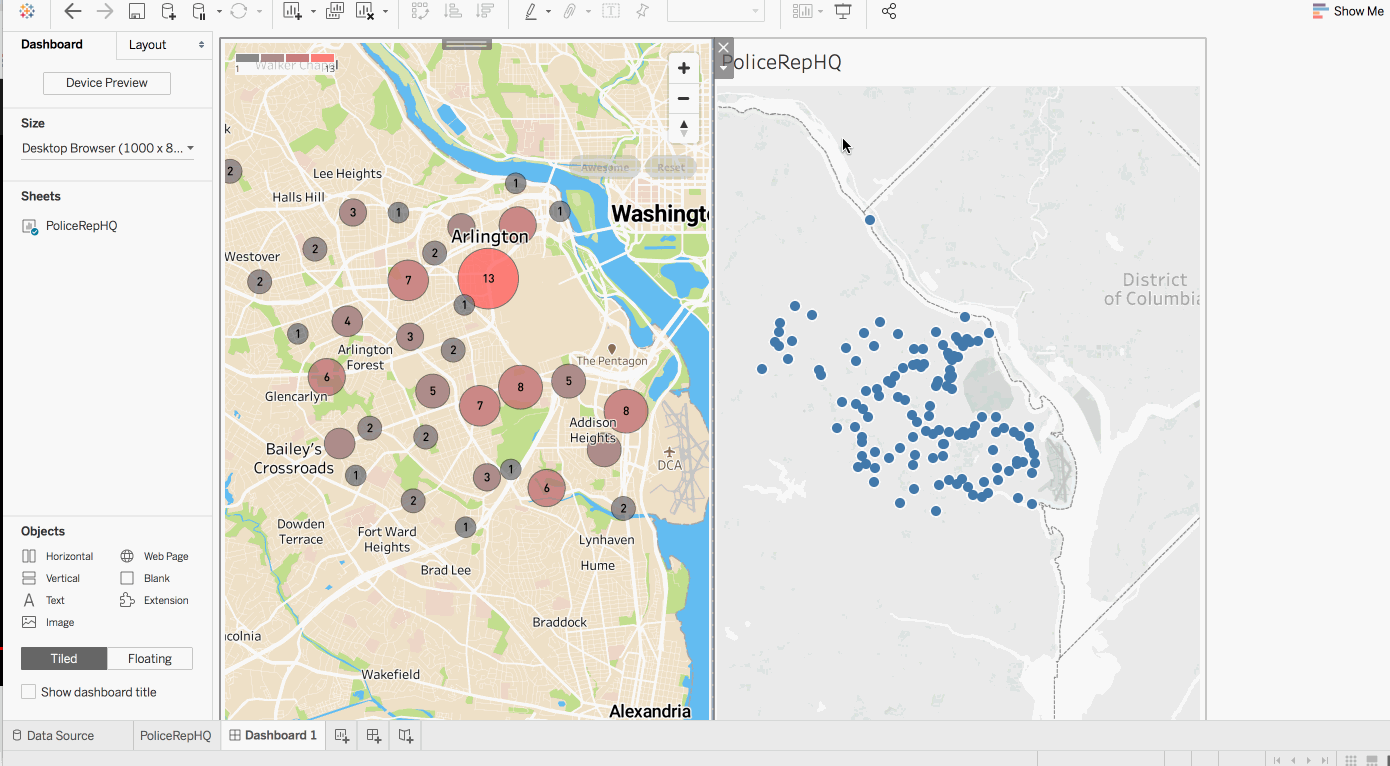
Task: Open the Highlight dropdown arrow
Action: 548,12
